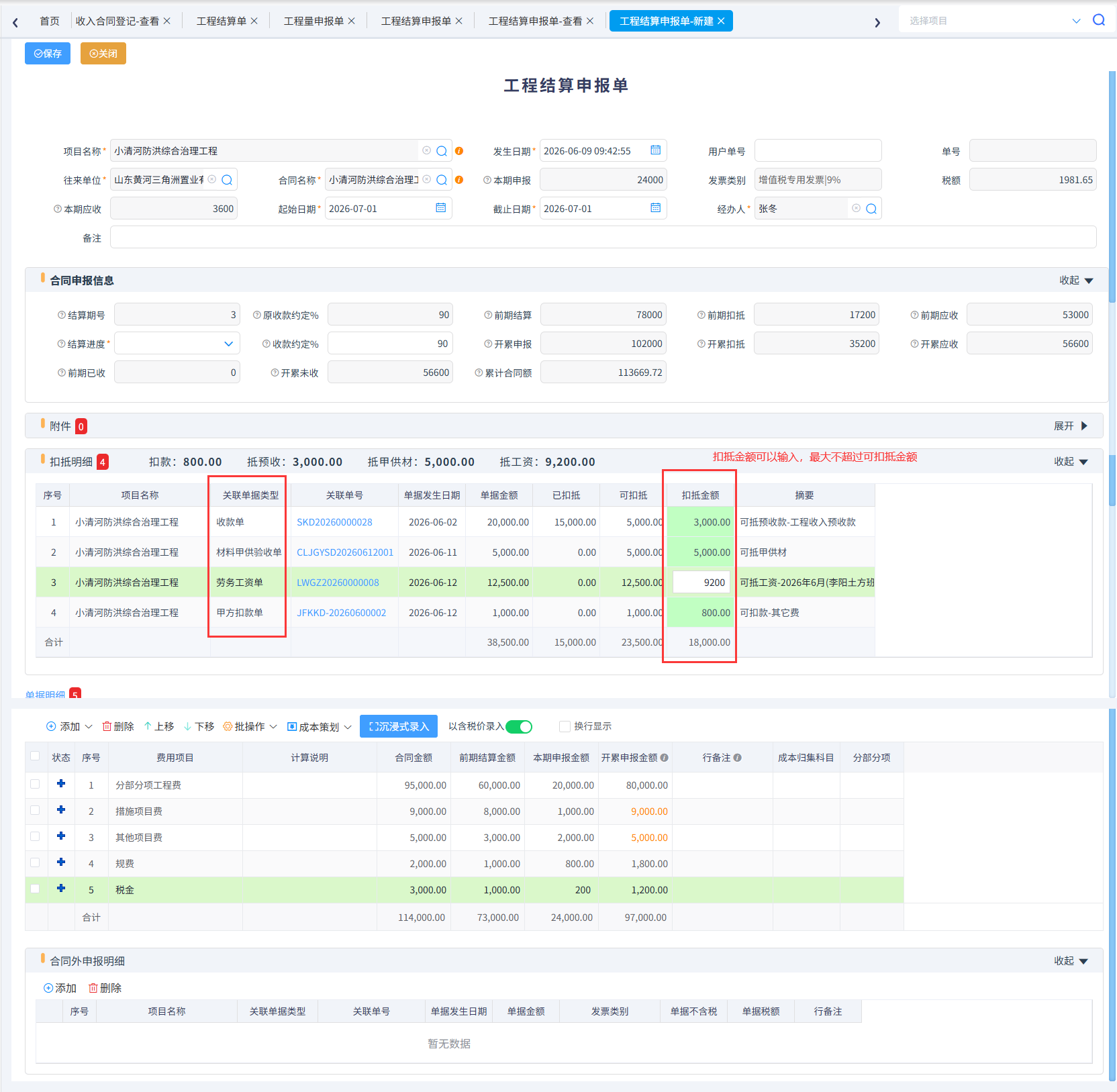Expand the 附件 section
This screenshot has width=1117, height=1092.
click(1071, 426)
